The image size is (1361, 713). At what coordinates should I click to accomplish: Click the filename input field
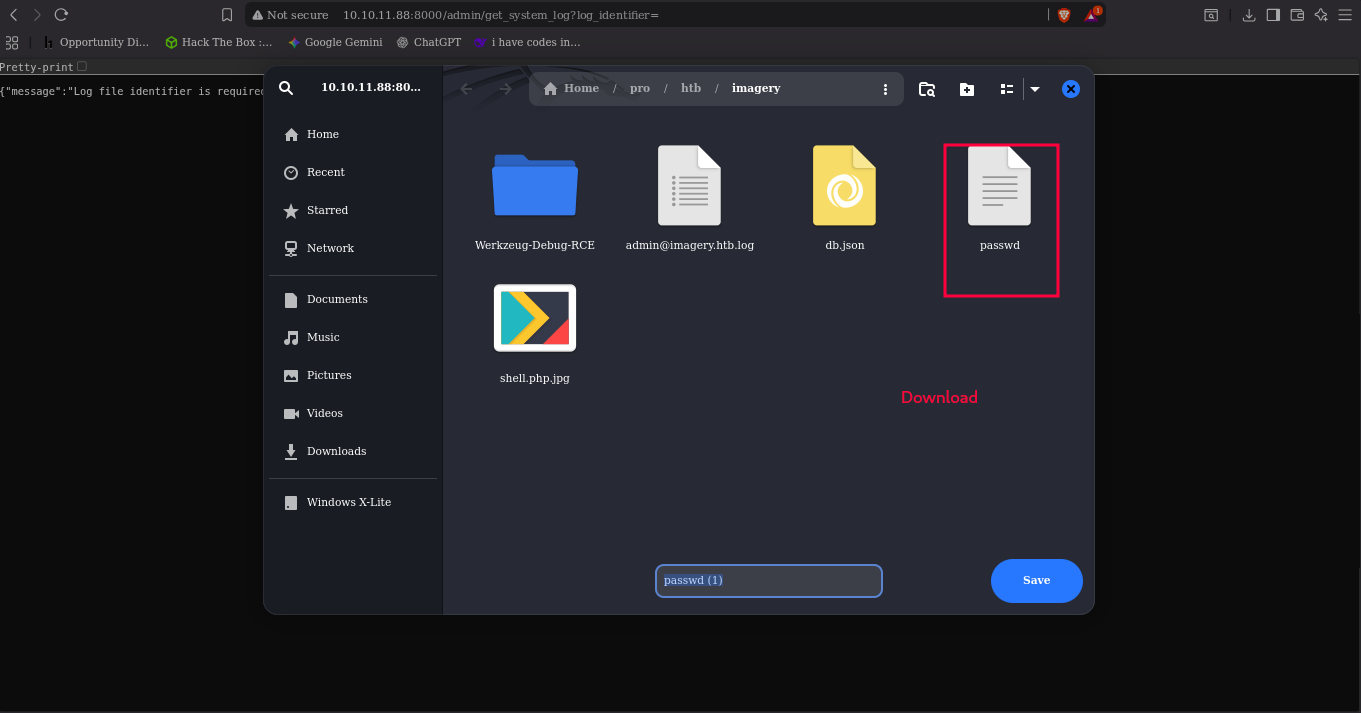(768, 581)
